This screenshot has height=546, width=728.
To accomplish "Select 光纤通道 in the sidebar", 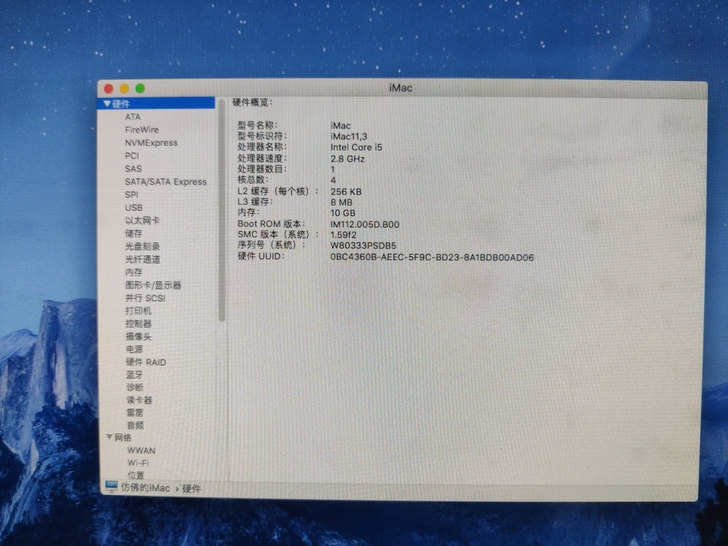I will [143, 260].
